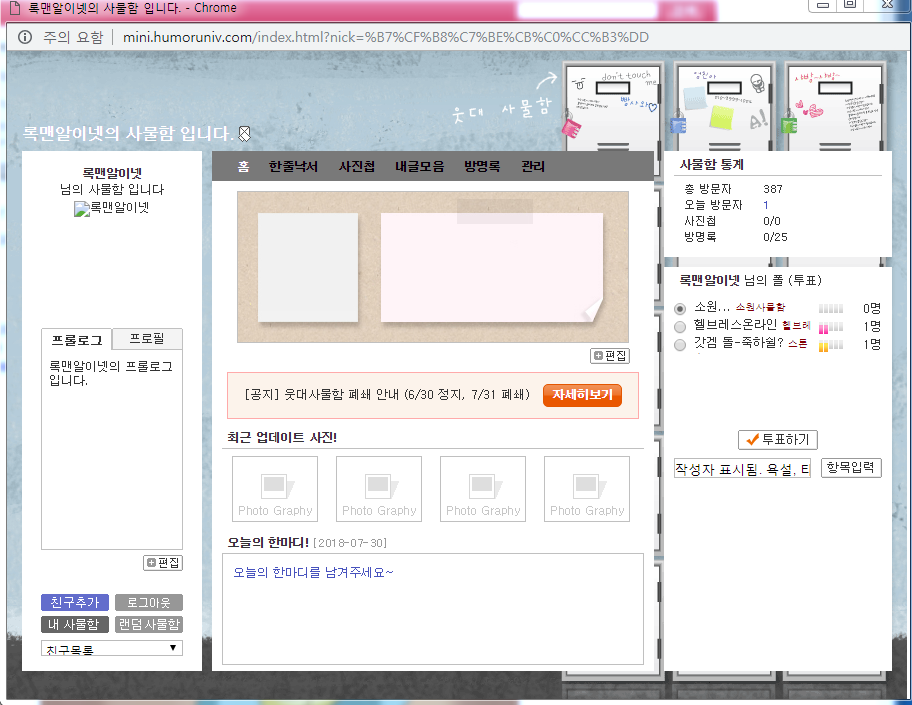Click the don't touch locker image
Viewport: 912px width, 705px height.
(612, 108)
